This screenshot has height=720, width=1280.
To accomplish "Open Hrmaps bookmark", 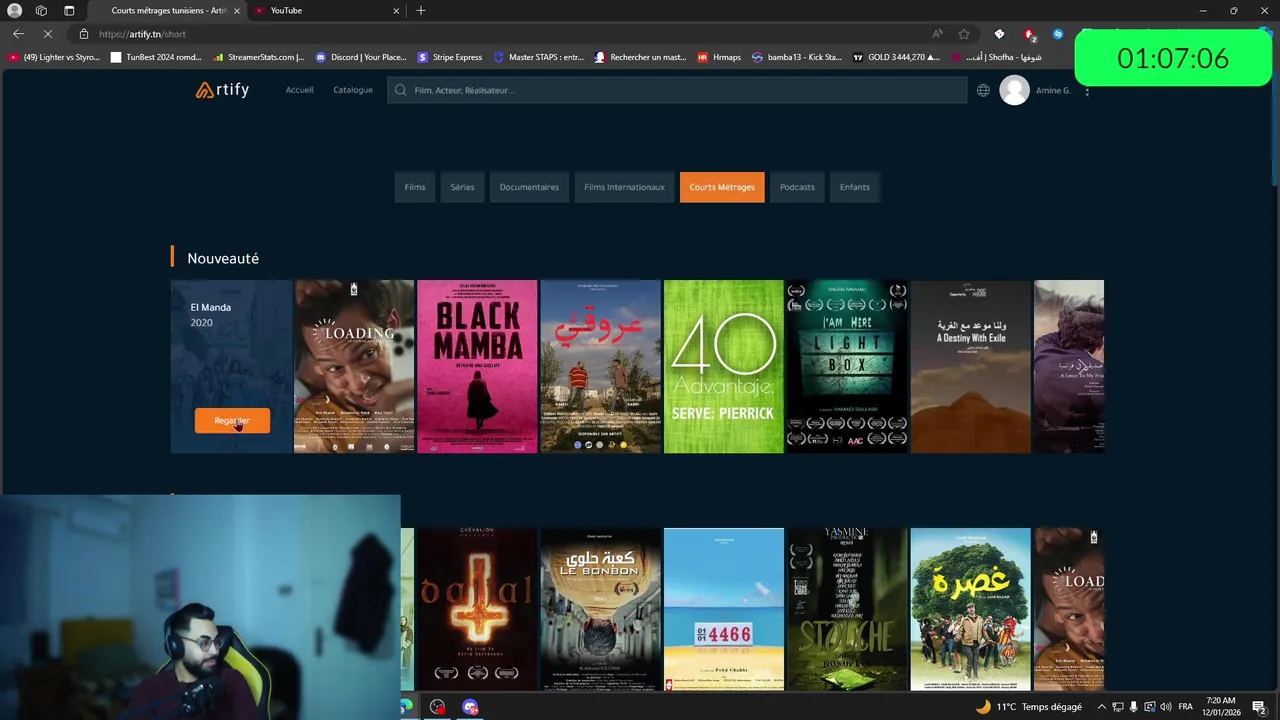I will coord(719,57).
